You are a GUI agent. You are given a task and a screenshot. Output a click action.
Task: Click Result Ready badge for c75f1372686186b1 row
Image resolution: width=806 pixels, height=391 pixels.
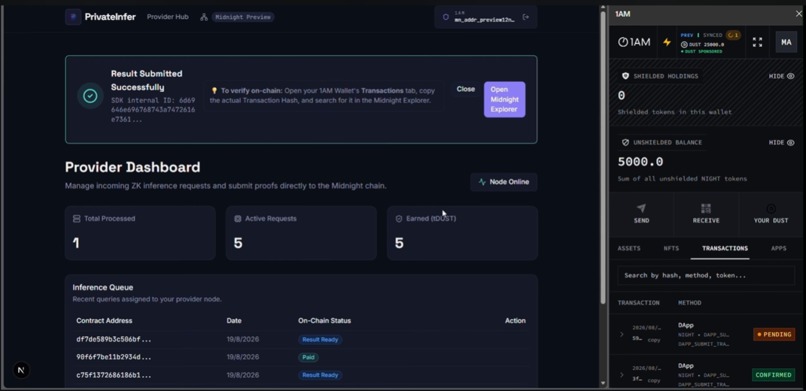(x=320, y=375)
